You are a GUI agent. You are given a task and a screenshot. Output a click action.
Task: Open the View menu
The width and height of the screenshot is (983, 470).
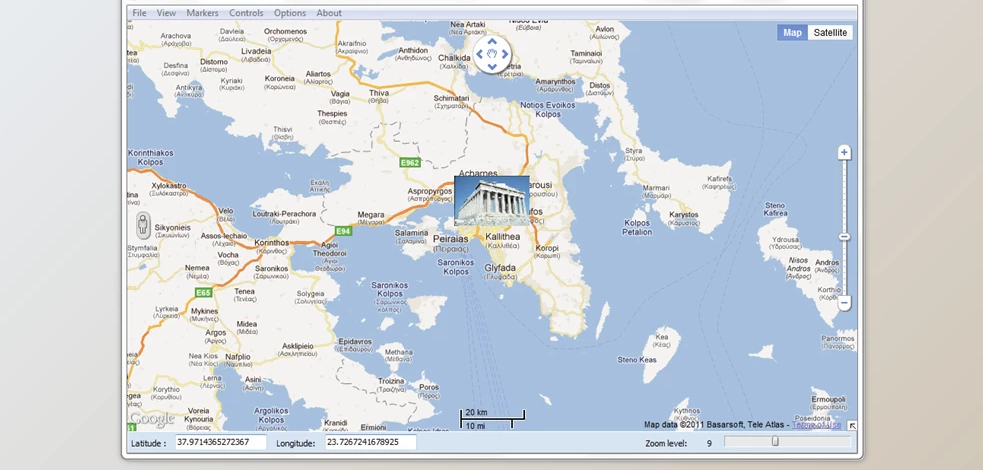166,13
